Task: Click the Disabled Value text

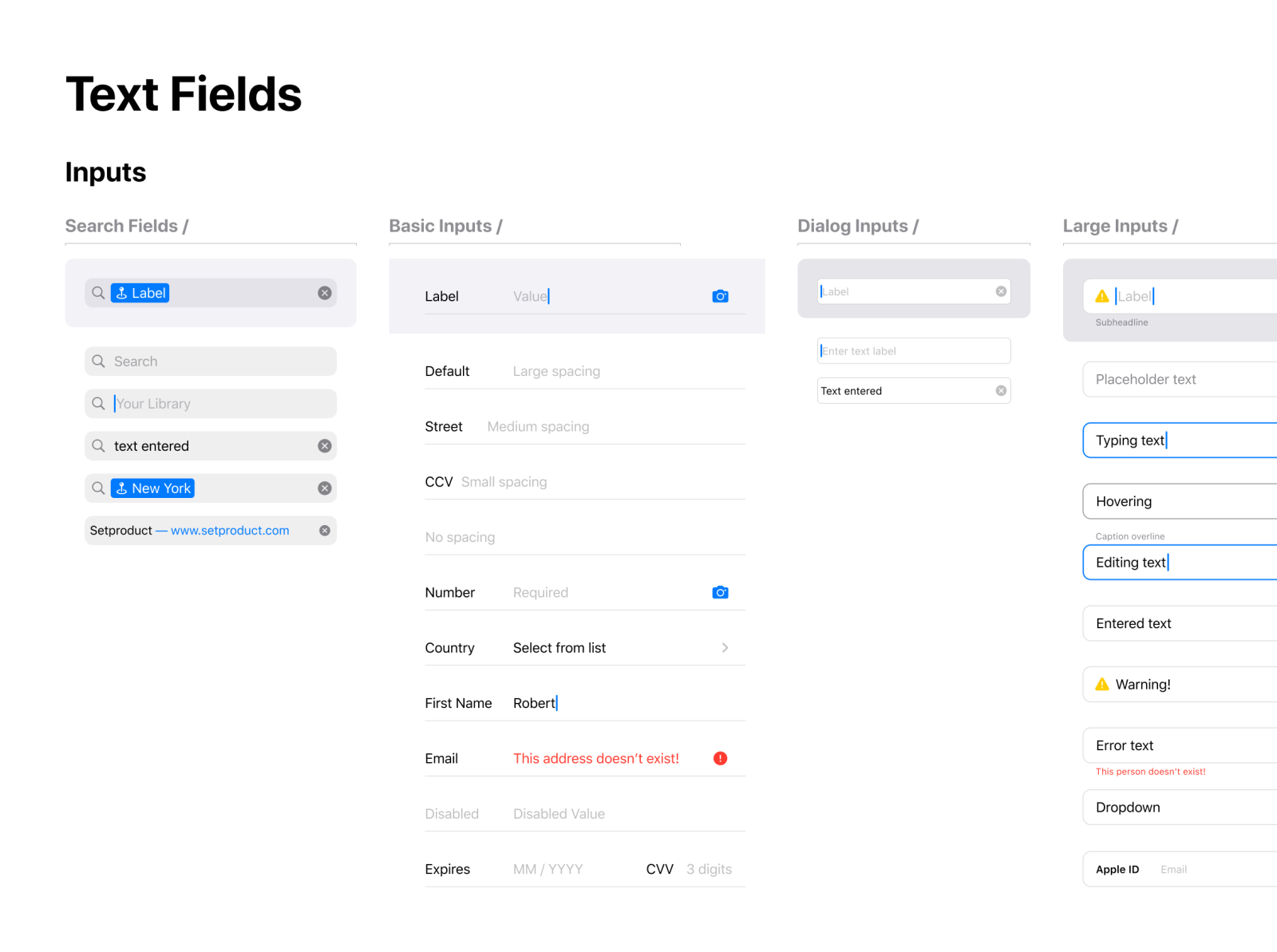Action: (x=559, y=814)
